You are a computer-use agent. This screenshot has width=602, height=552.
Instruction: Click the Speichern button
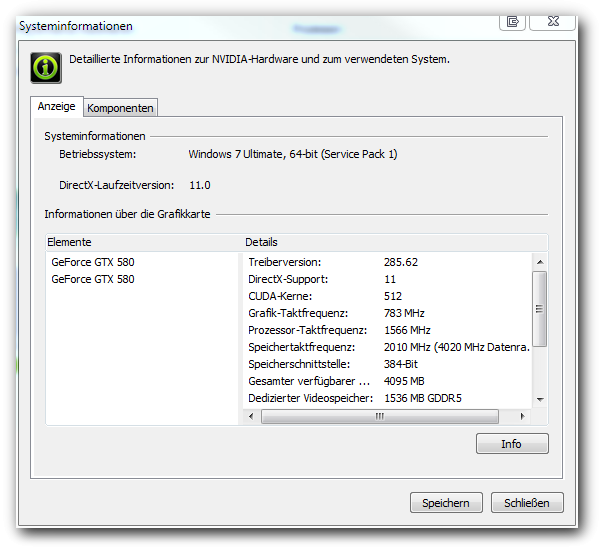[x=446, y=502]
